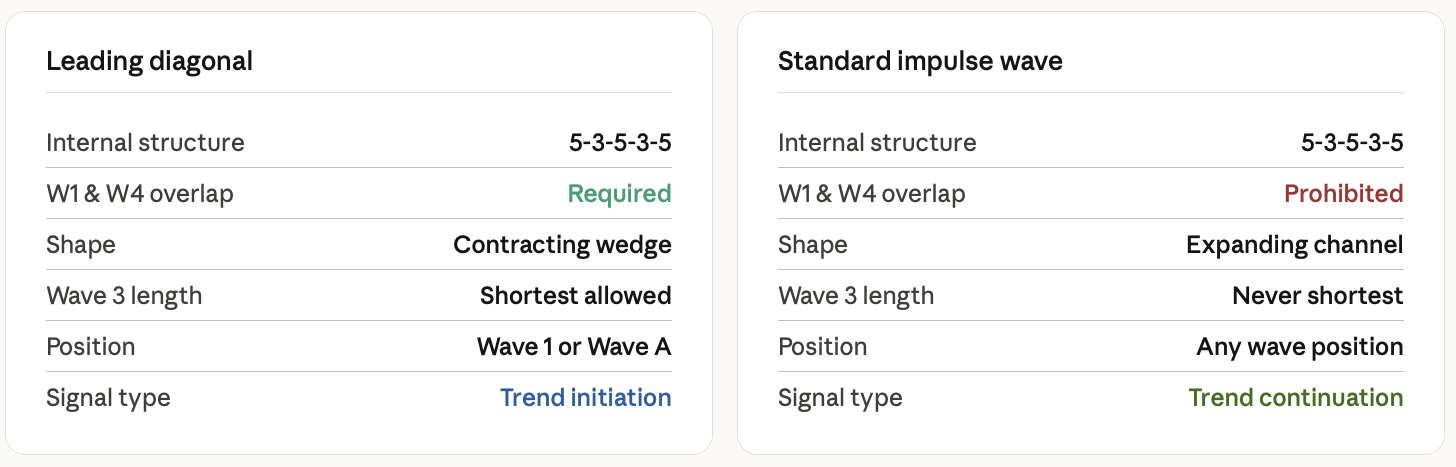Click Shape label in Leading diagonal card

pyautogui.click(x=81, y=244)
